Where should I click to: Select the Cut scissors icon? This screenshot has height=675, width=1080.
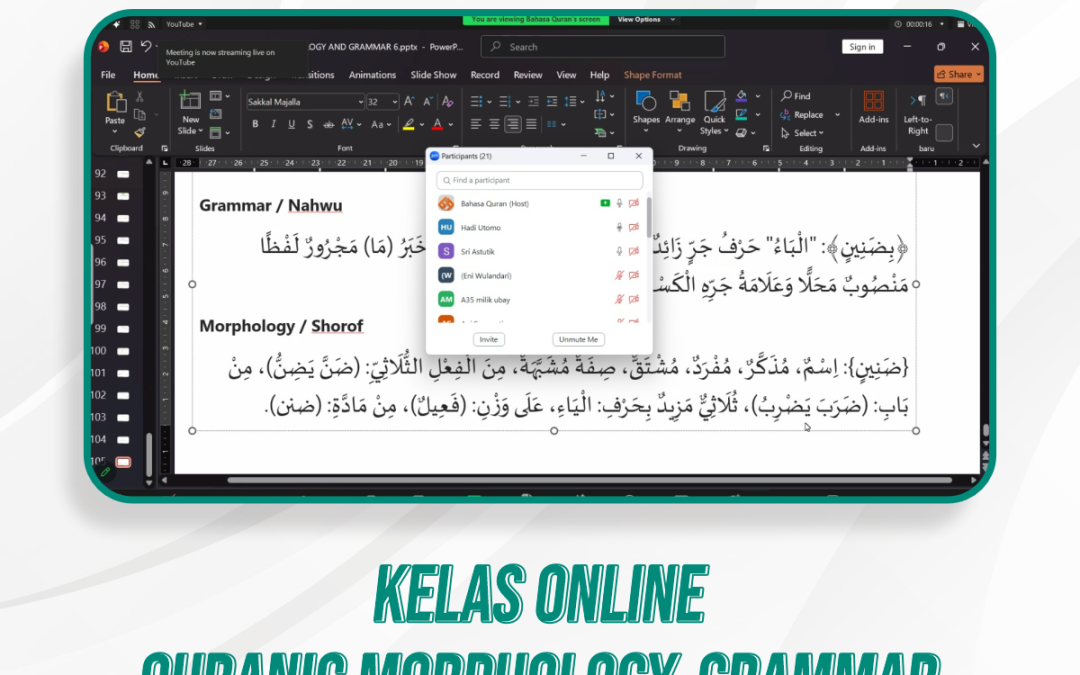pos(140,96)
